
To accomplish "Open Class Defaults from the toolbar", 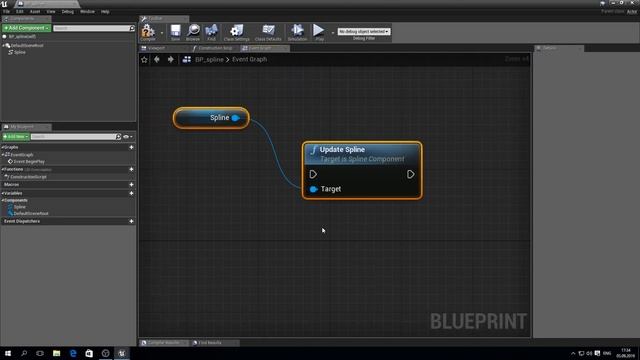I will 268,32.
